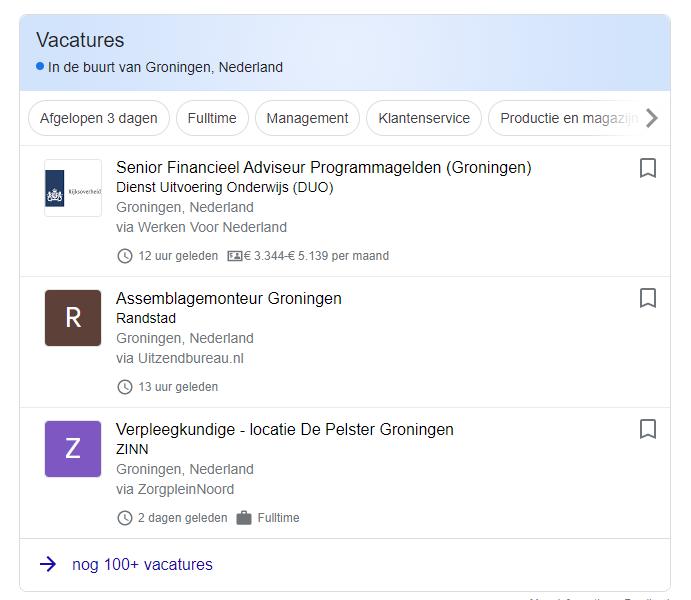Bookmark the Senior Financieel Adviseur job
691x600 pixels.
(647, 168)
